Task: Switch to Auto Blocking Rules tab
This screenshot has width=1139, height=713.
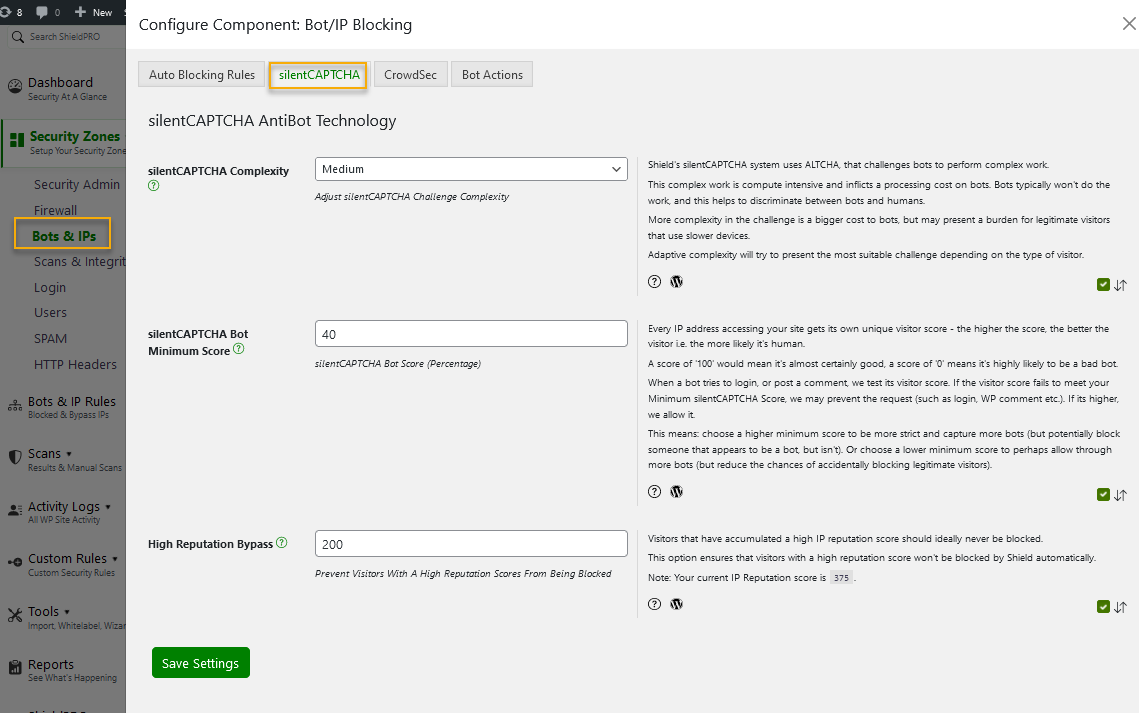Action: [202, 75]
